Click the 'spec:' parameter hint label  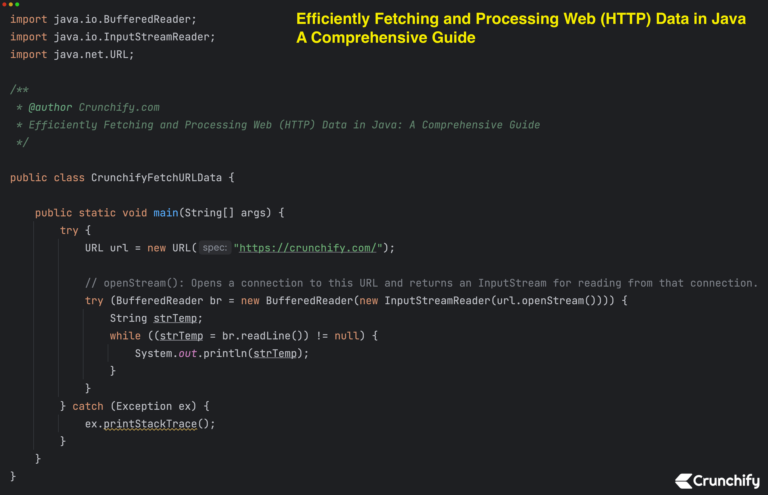pos(214,248)
